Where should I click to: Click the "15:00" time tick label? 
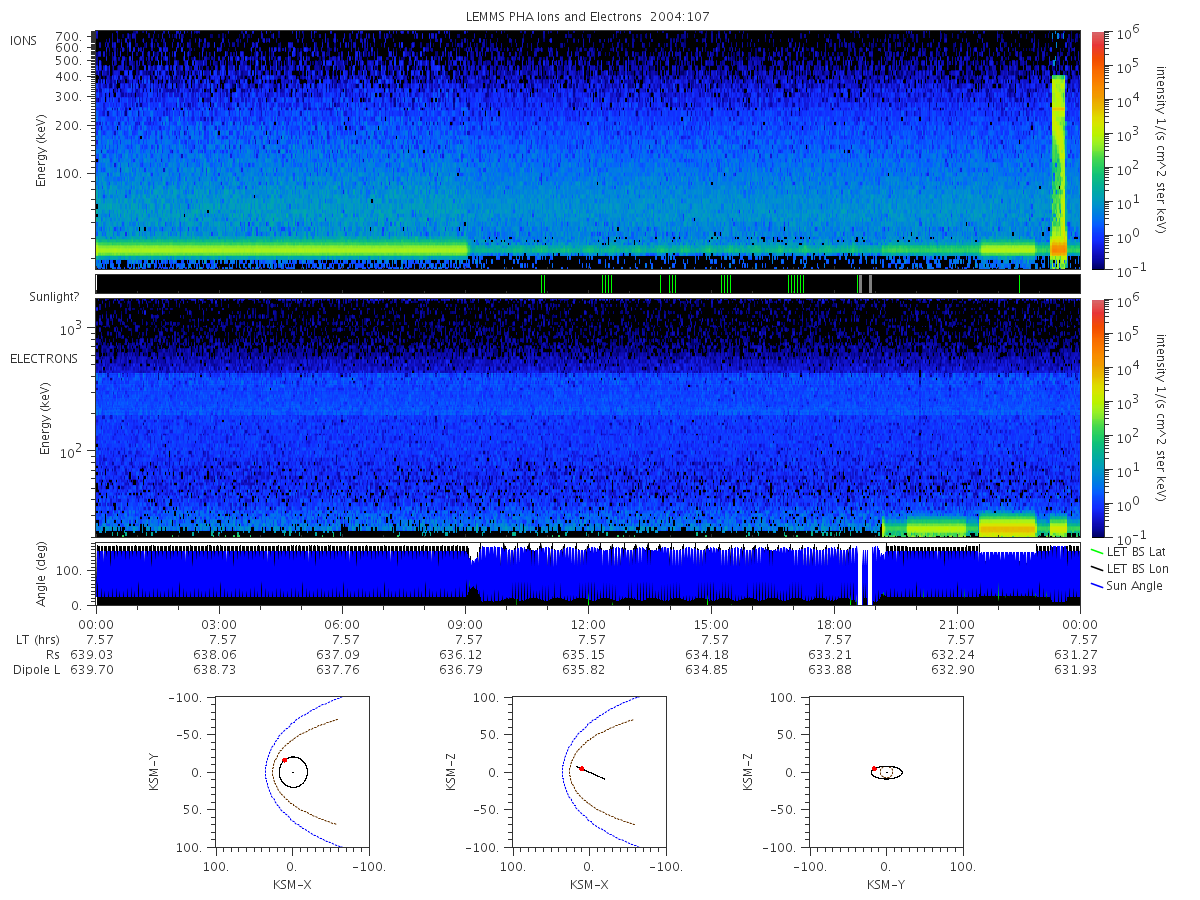[x=711, y=624]
